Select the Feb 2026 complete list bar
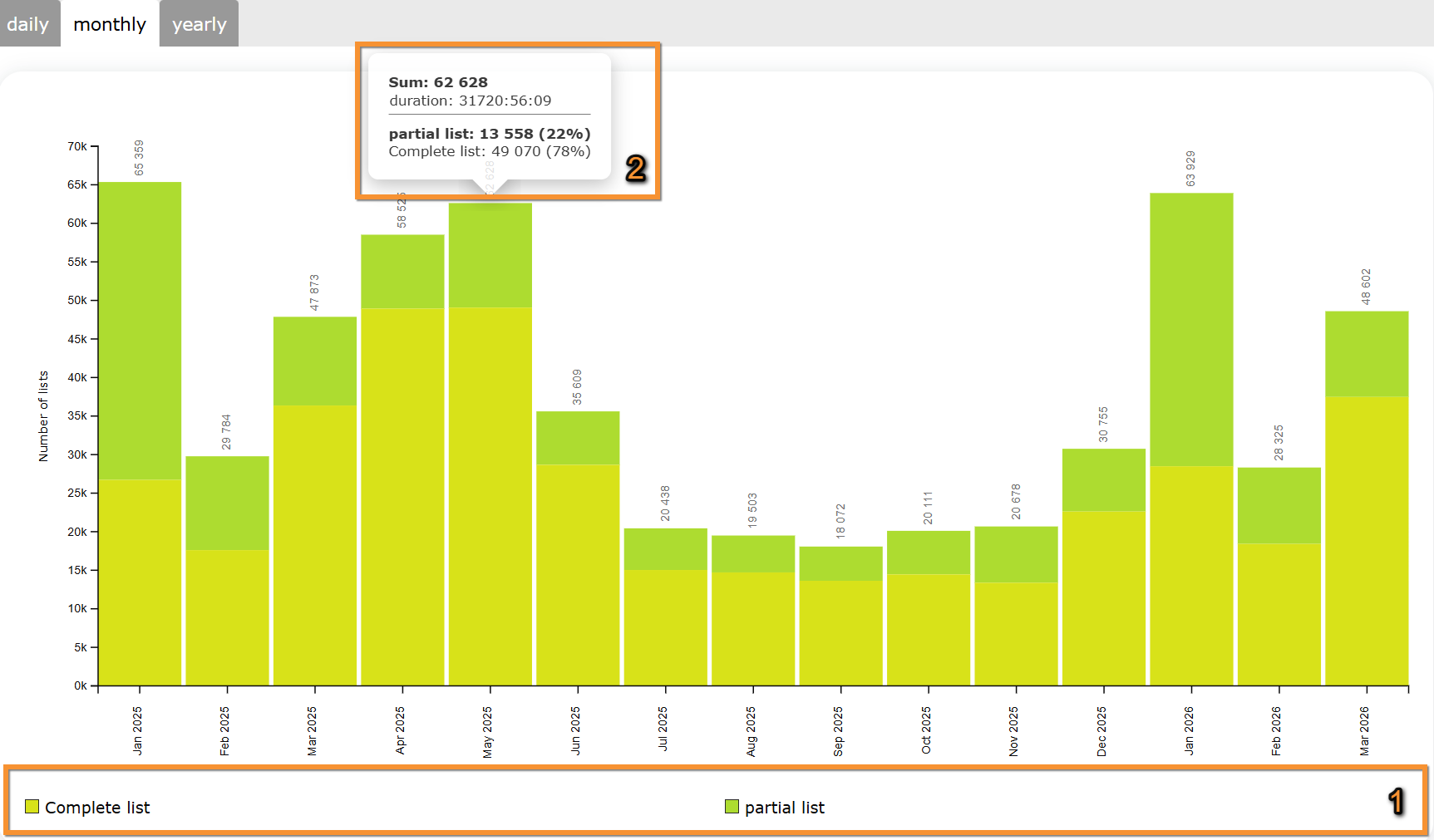The image size is (1434, 840). [1279, 614]
